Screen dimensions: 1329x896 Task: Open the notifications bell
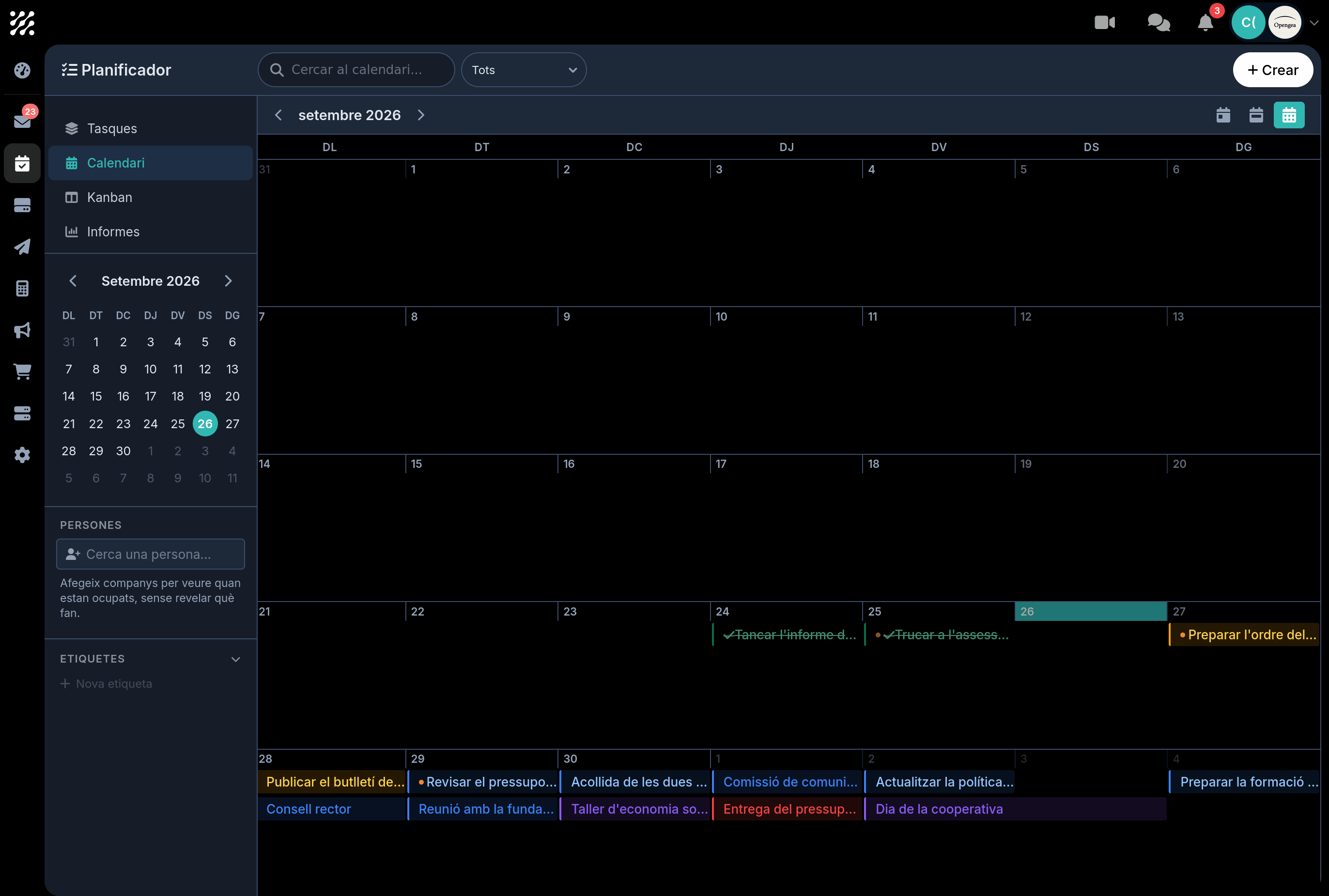1205,23
